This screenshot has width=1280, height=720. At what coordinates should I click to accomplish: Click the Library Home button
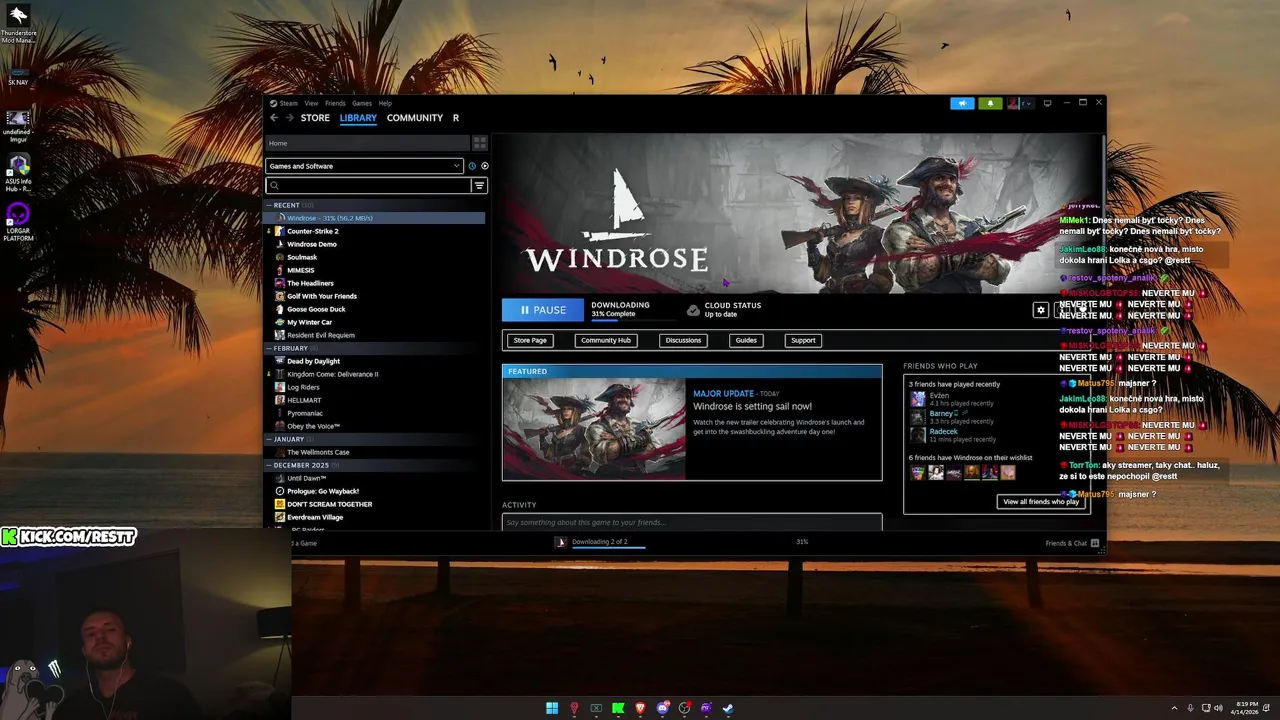coord(368,143)
